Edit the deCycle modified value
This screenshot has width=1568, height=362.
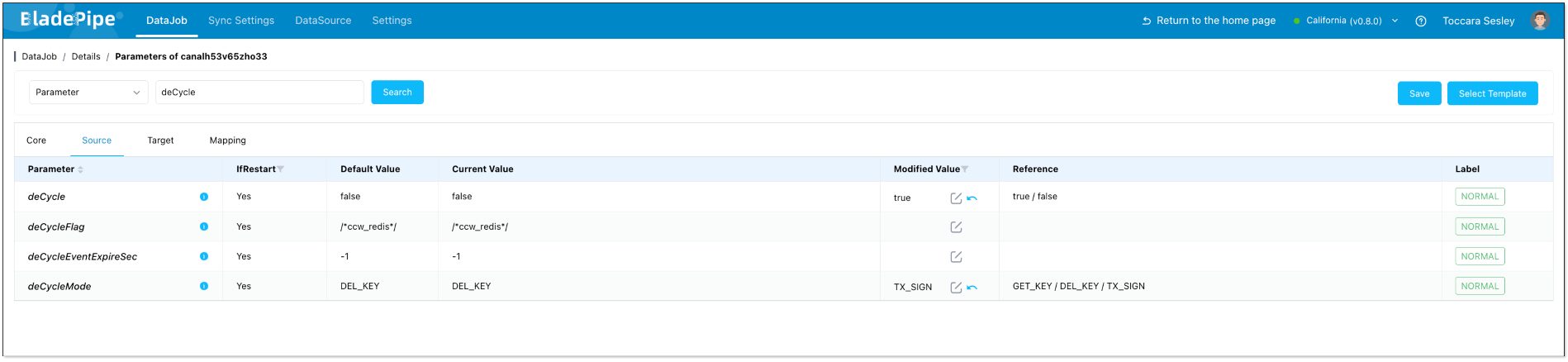[956, 198]
